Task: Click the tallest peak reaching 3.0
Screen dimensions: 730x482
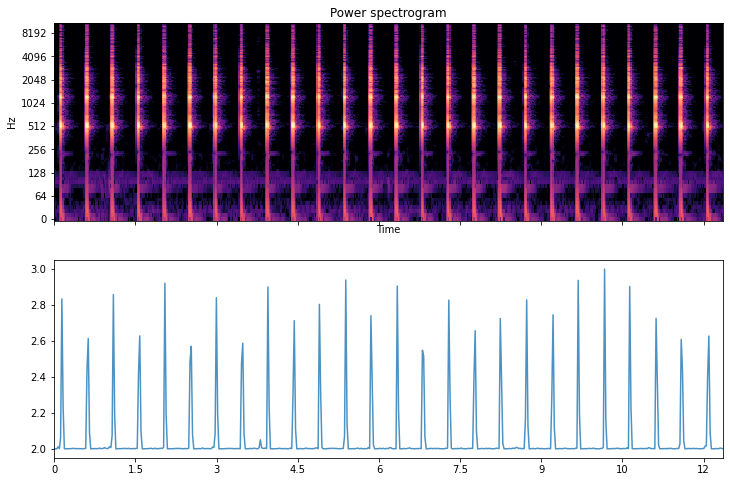Action: click(x=604, y=270)
